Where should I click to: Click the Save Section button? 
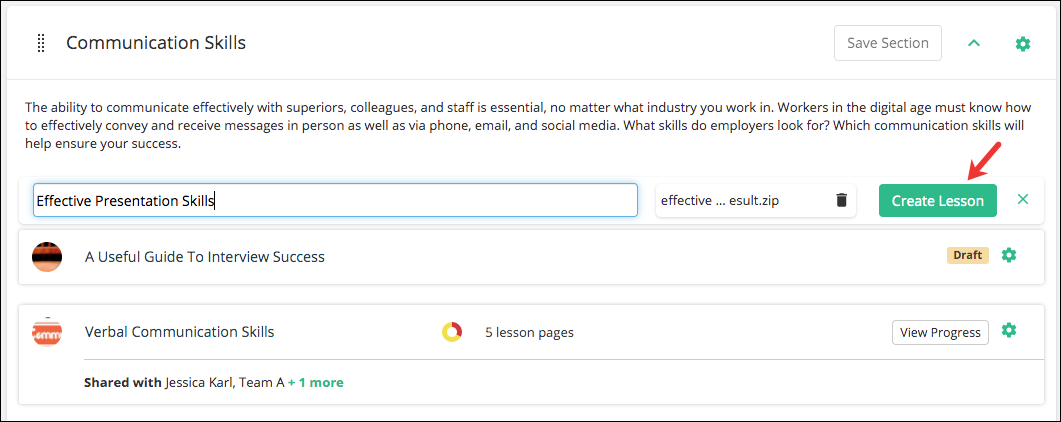pyautogui.click(x=888, y=43)
